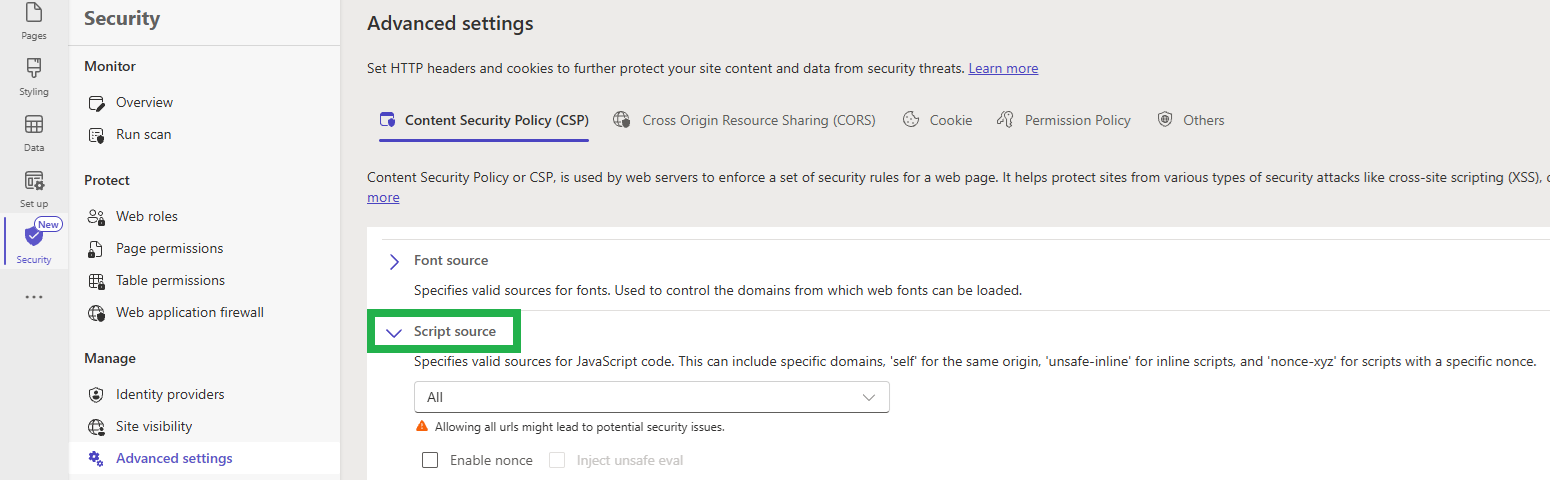Click the Web application firewall icon
This screenshot has width=1550, height=480.
pos(96,313)
